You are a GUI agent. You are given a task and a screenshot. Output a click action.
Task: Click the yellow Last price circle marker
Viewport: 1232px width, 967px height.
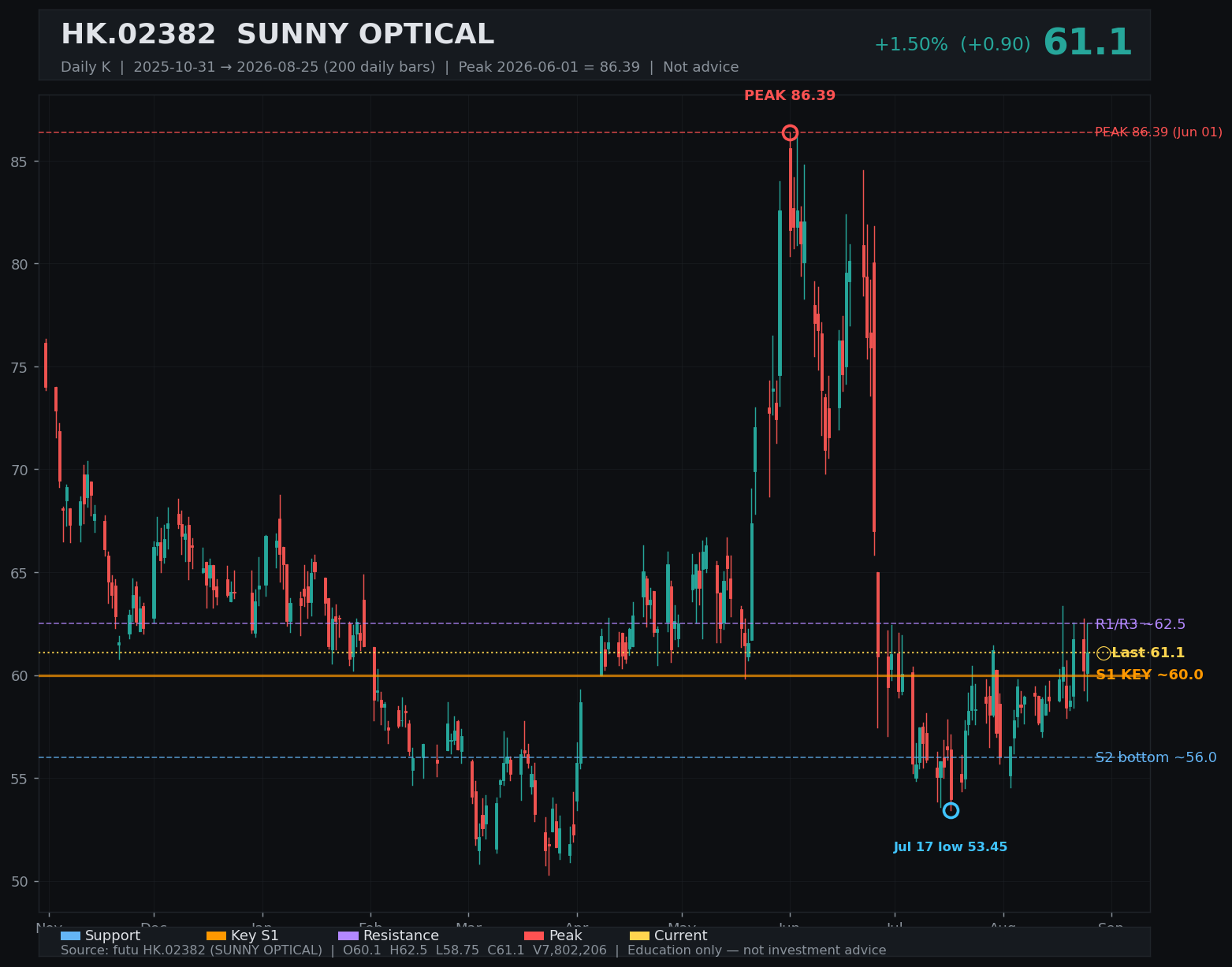[1104, 653]
